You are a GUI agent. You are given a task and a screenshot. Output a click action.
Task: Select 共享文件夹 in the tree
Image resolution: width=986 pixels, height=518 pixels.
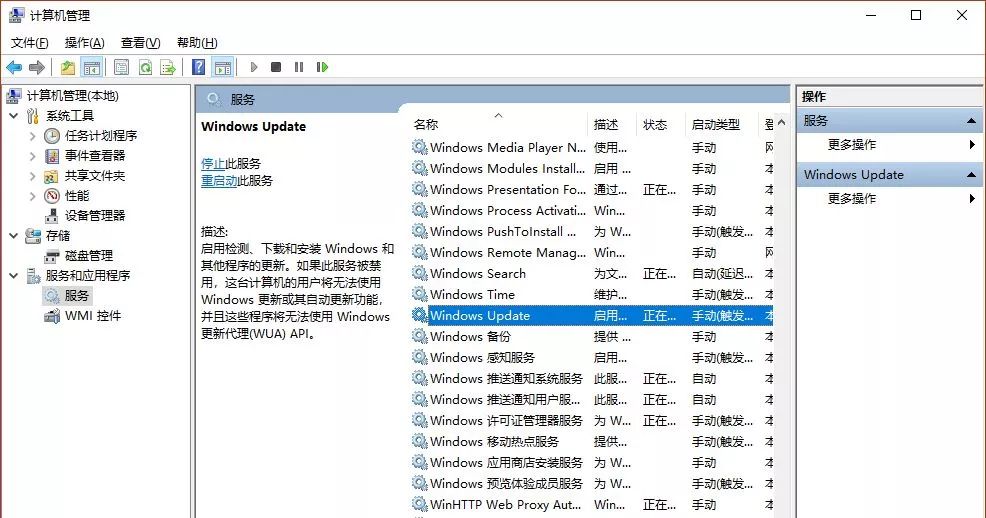[95, 175]
